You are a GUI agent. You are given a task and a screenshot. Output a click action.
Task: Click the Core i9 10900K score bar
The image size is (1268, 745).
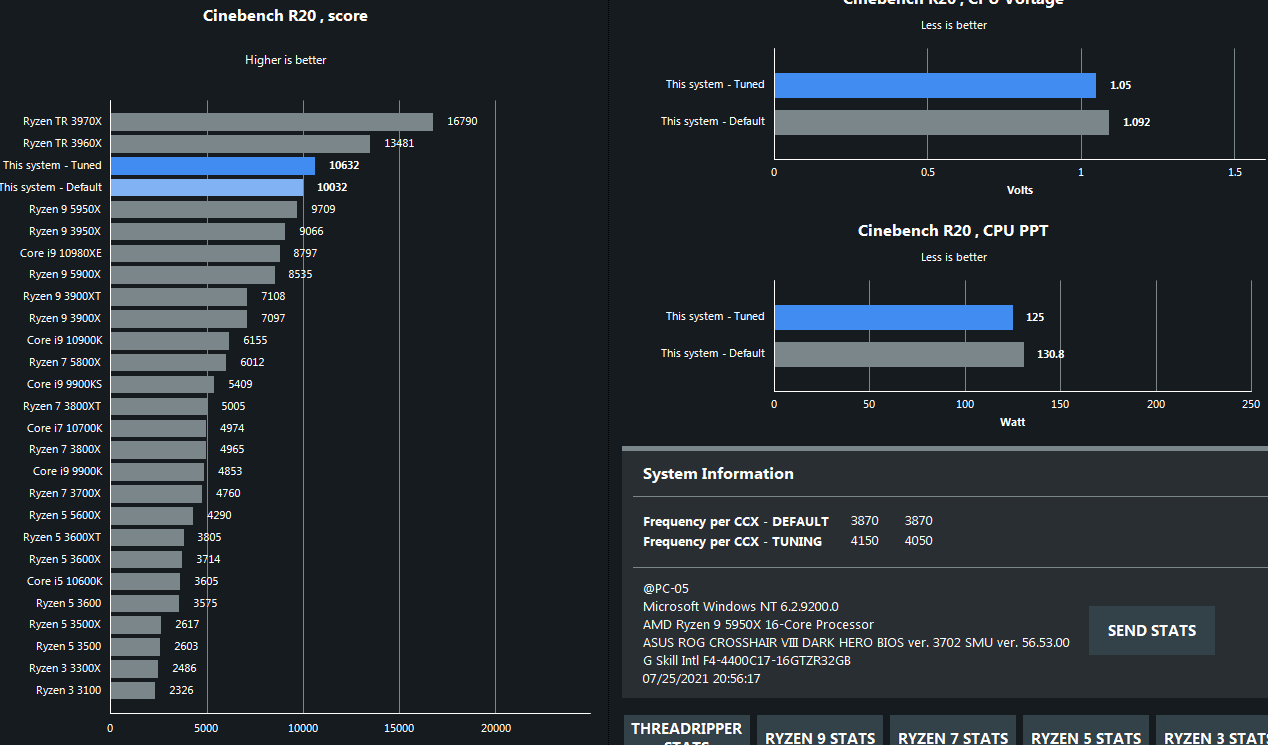[169, 340]
